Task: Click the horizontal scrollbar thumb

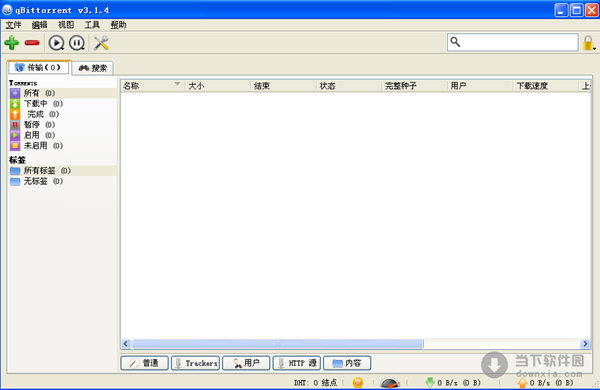Action: coord(278,344)
